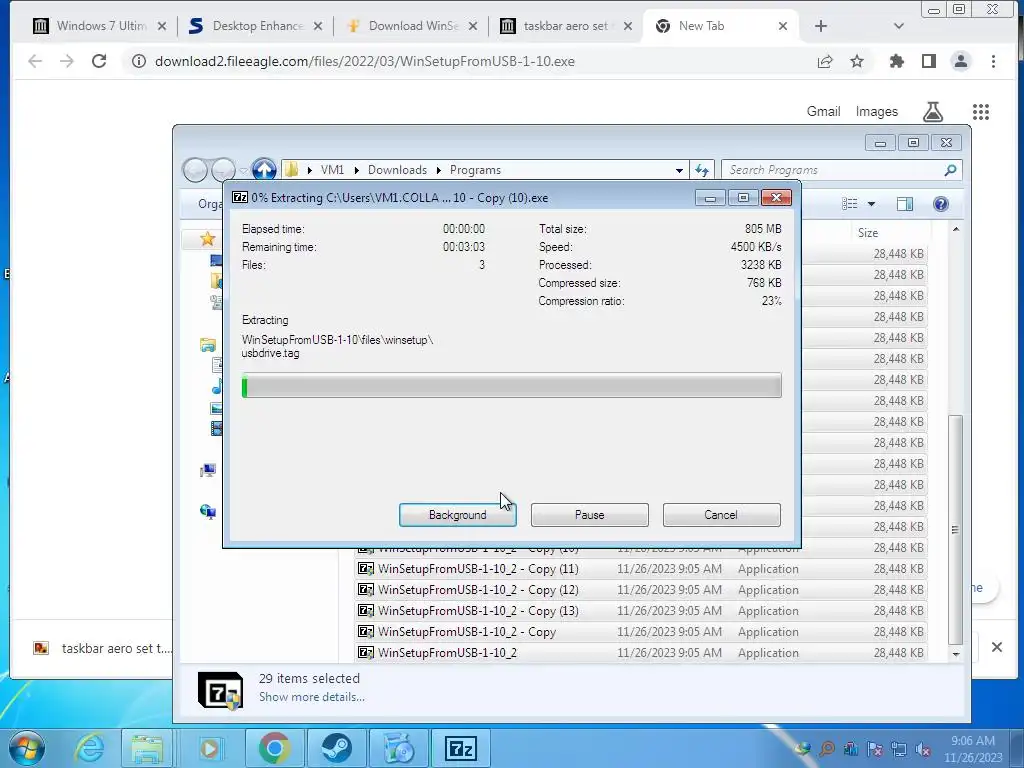This screenshot has height=768, width=1024.
Task: Open Chrome tab search chevron
Action: (899, 26)
